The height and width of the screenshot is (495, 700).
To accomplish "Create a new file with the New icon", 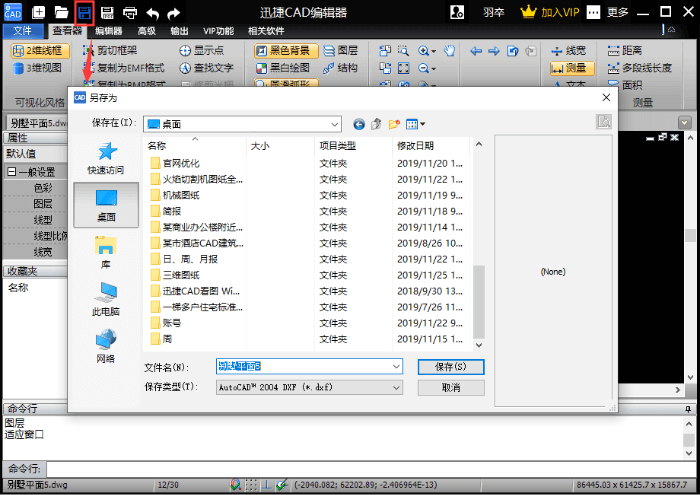I will click(38, 13).
